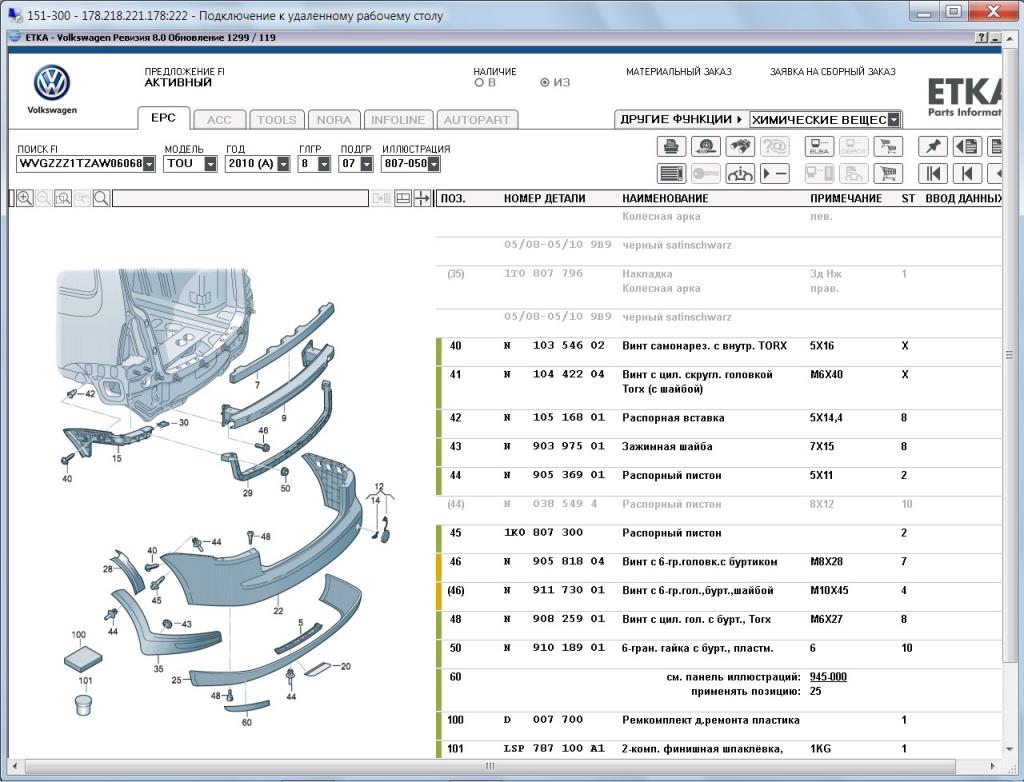Image resolution: width=1024 pixels, height=782 pixels.
Task: Switch to the AUTOPART tab
Action: click(477, 120)
